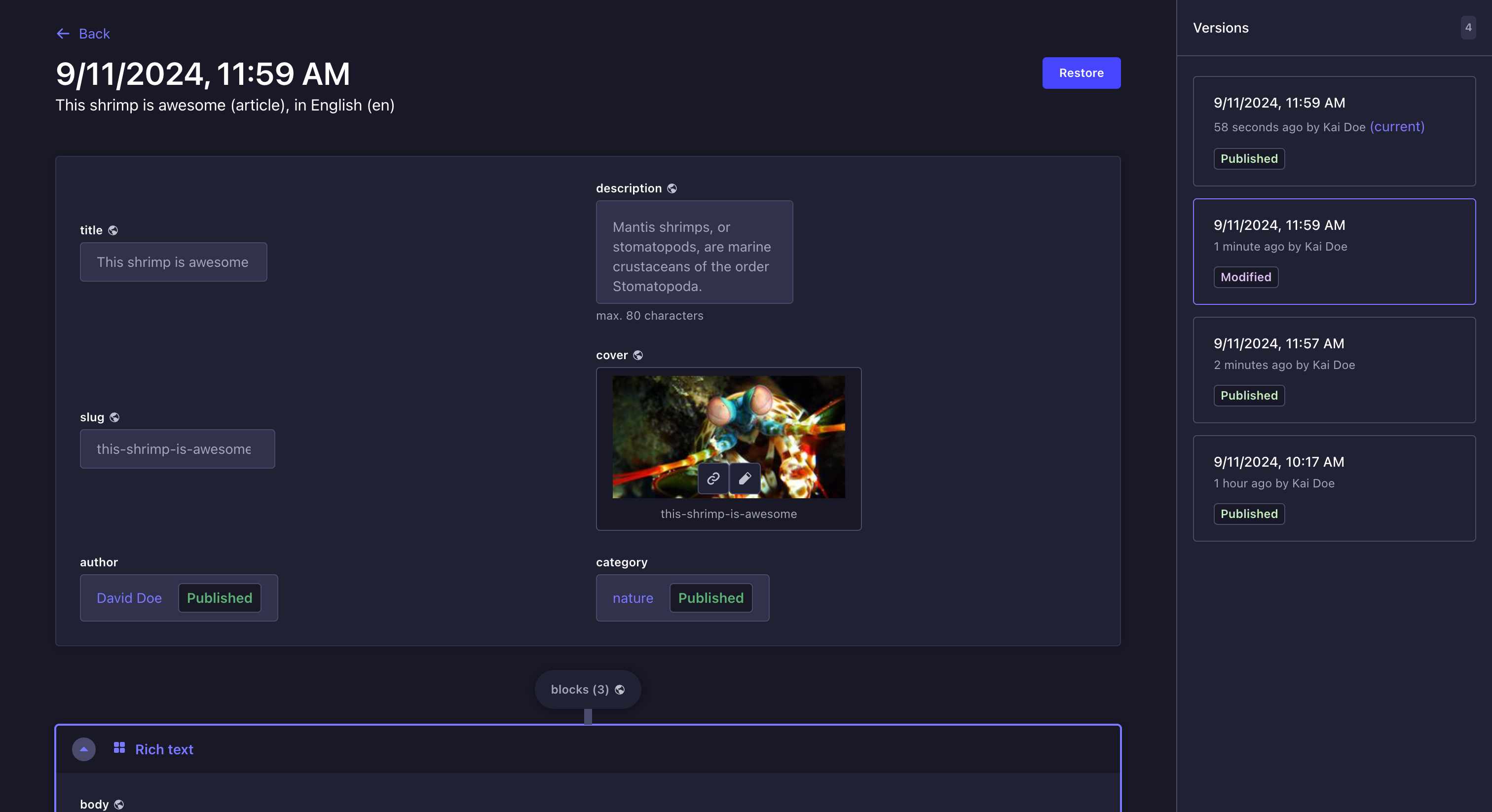Viewport: 1492px width, 812px height.
Task: Select the pencil edit icon on the cover image
Action: click(746, 479)
